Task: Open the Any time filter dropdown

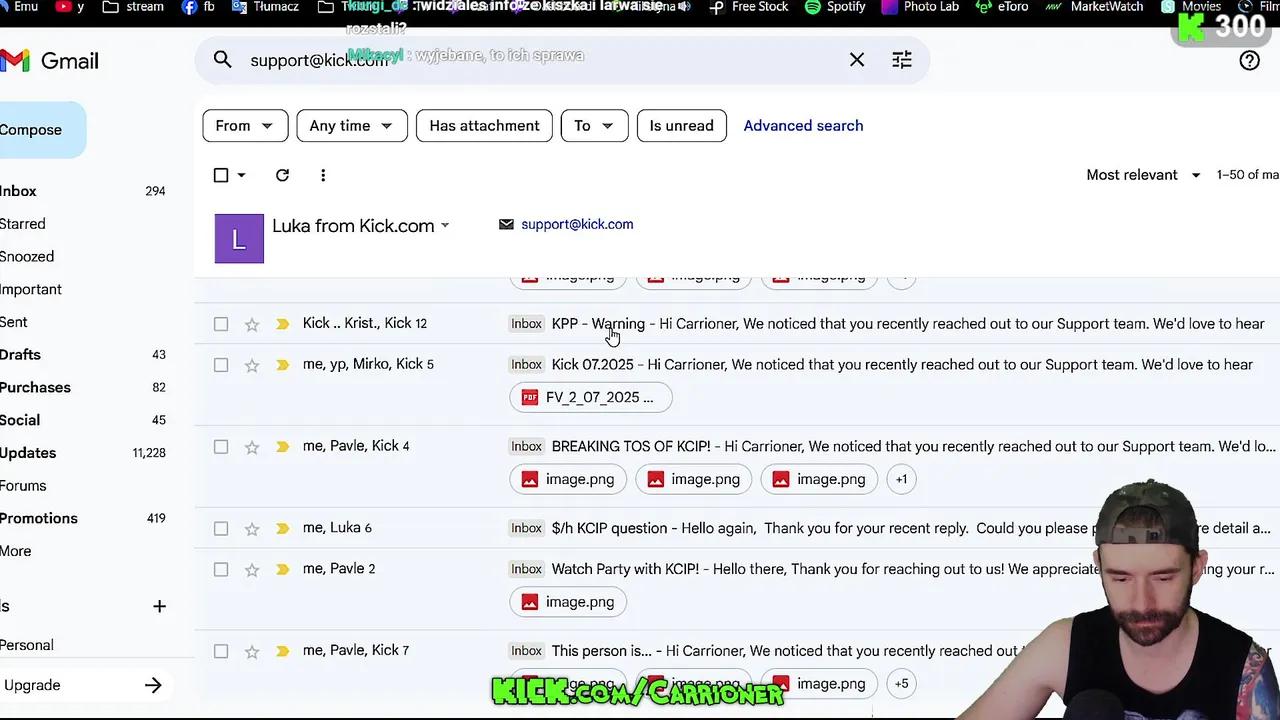Action: (352, 126)
